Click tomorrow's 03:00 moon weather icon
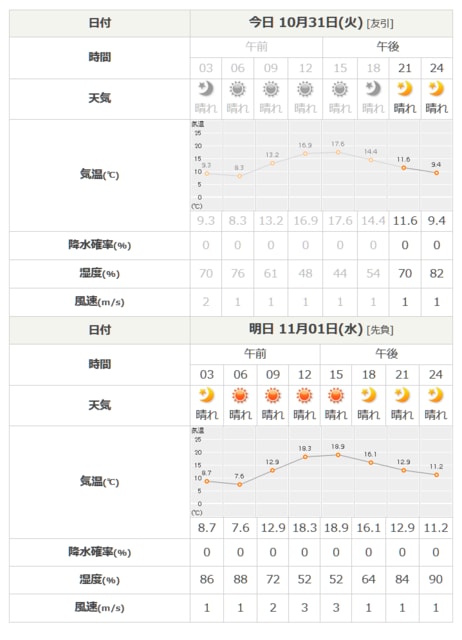462x640 pixels. tap(207, 395)
